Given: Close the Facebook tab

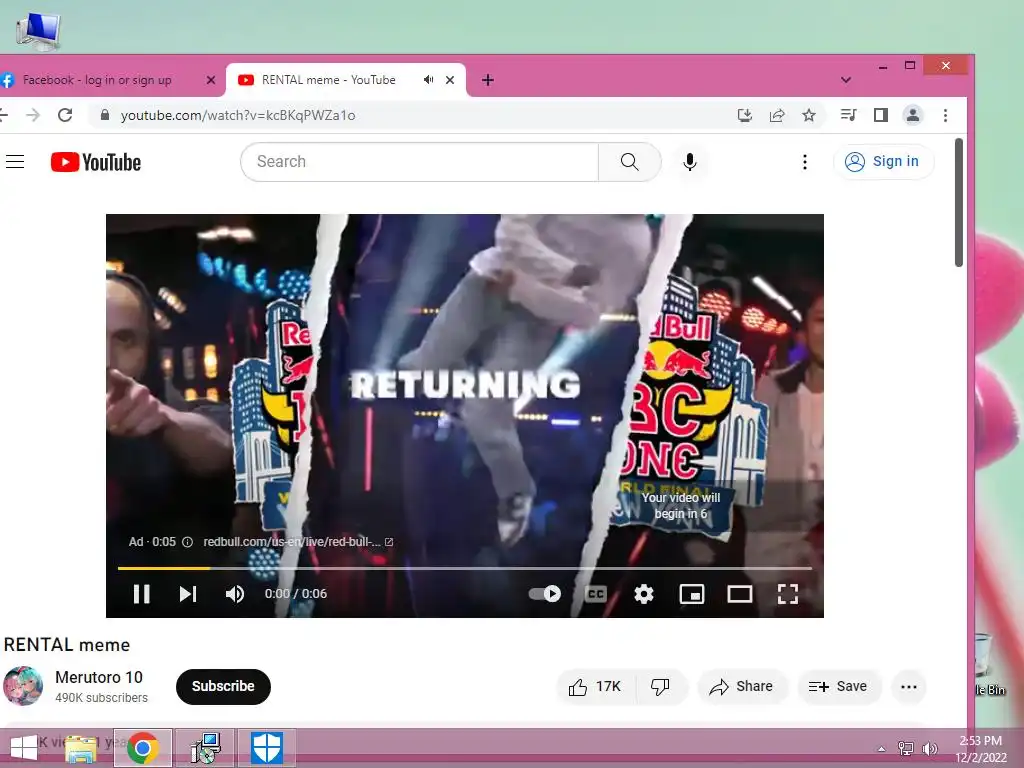Looking at the screenshot, I should pyautogui.click(x=210, y=80).
